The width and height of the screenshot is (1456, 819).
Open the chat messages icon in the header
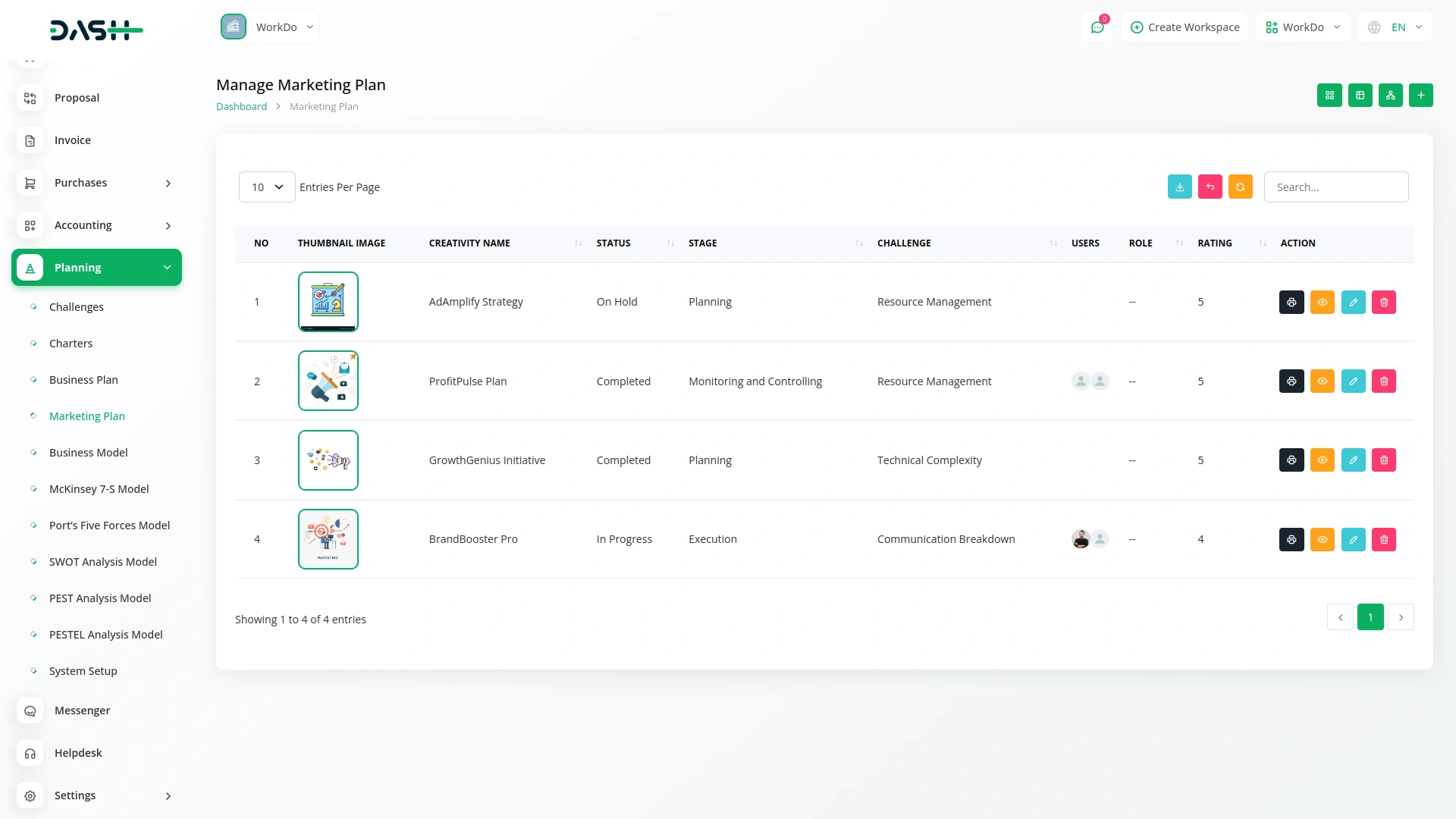click(1097, 27)
